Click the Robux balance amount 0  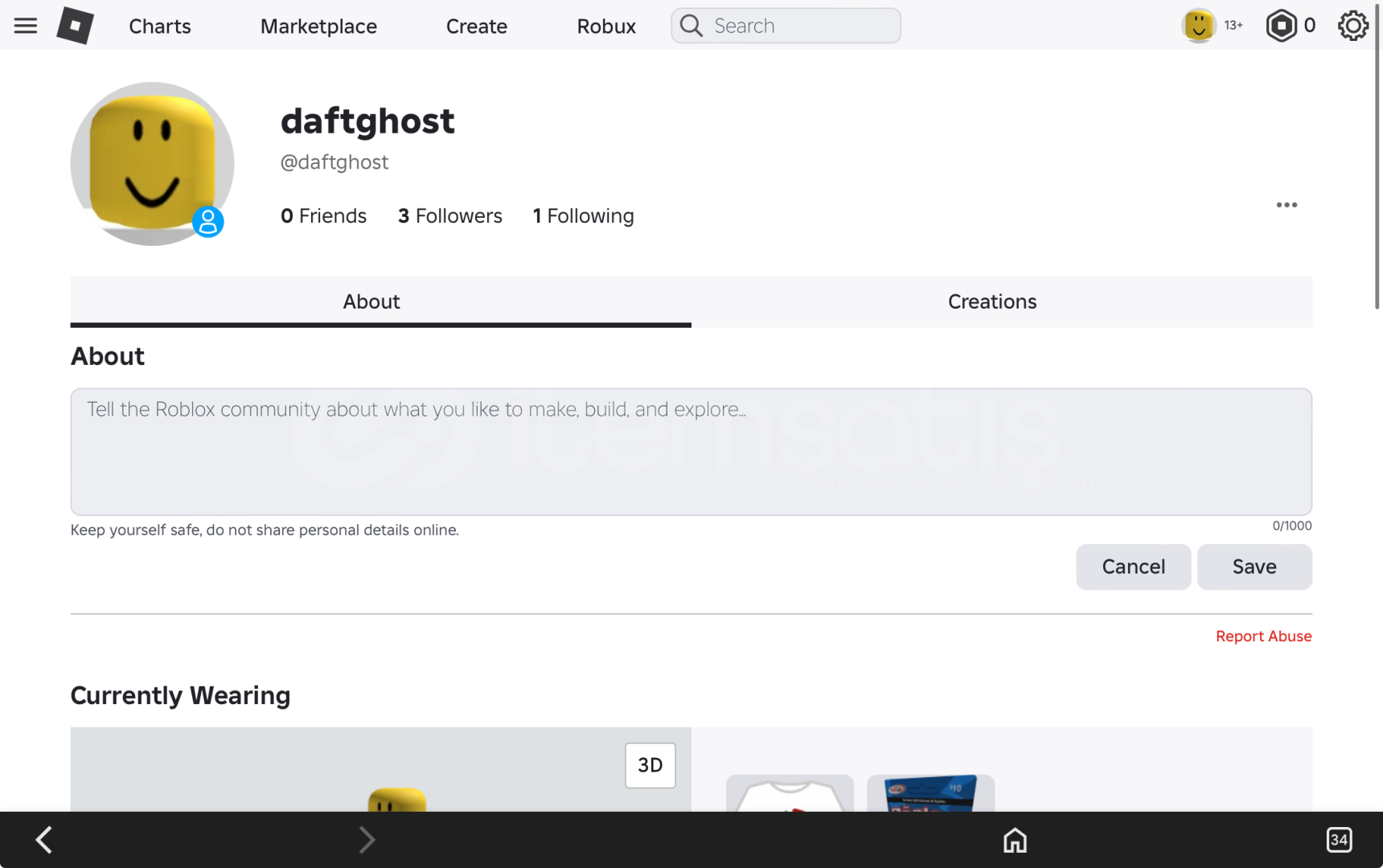(x=1309, y=26)
